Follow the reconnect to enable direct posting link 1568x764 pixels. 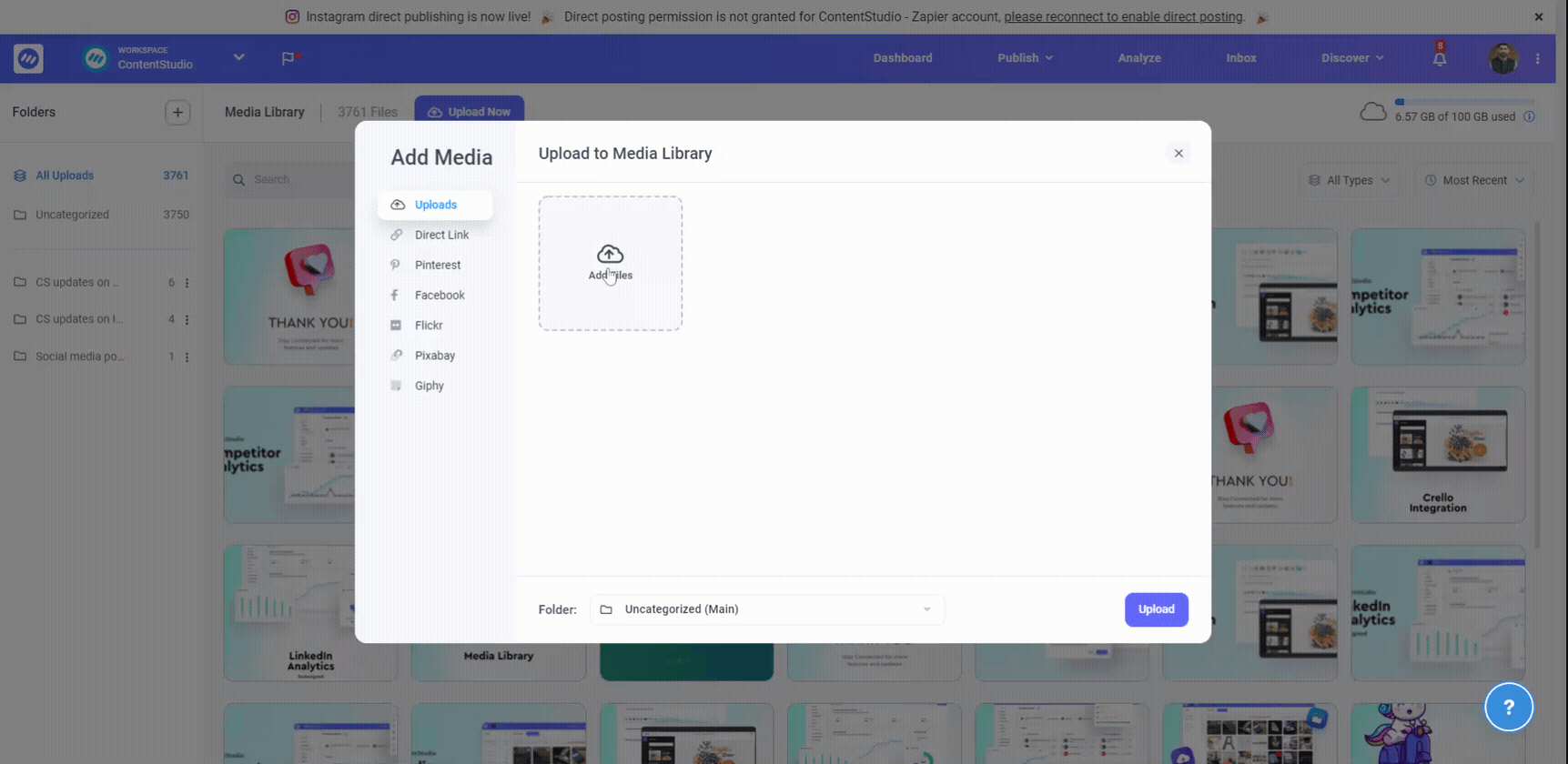[x=1125, y=17]
